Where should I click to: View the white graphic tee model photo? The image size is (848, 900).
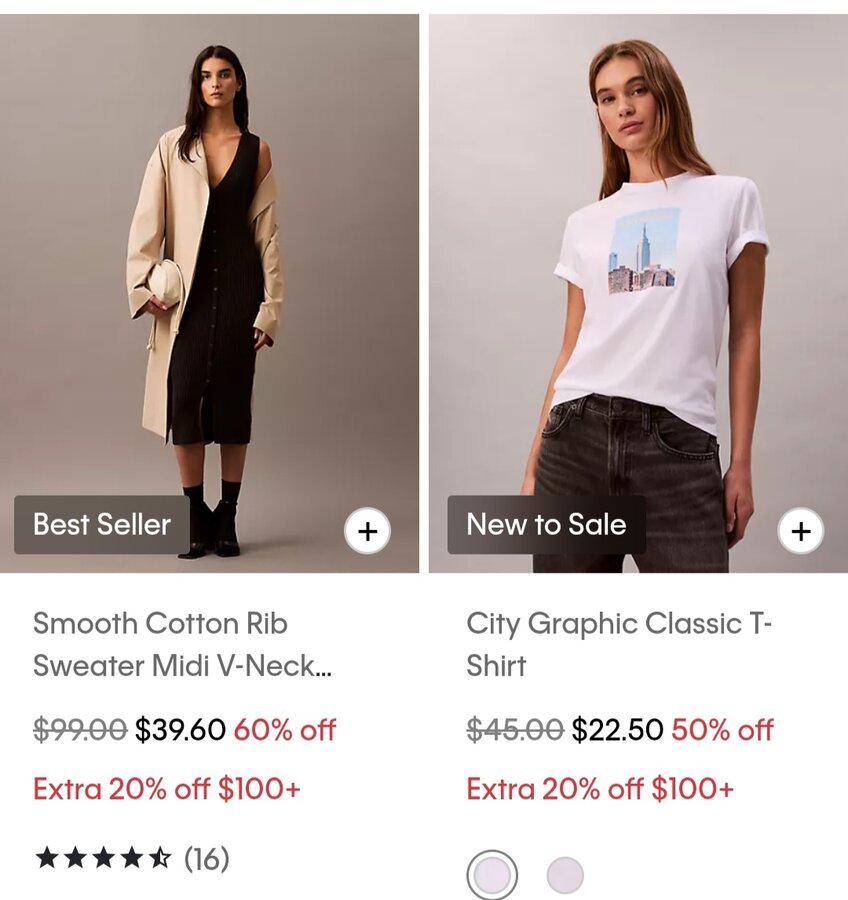(x=638, y=293)
